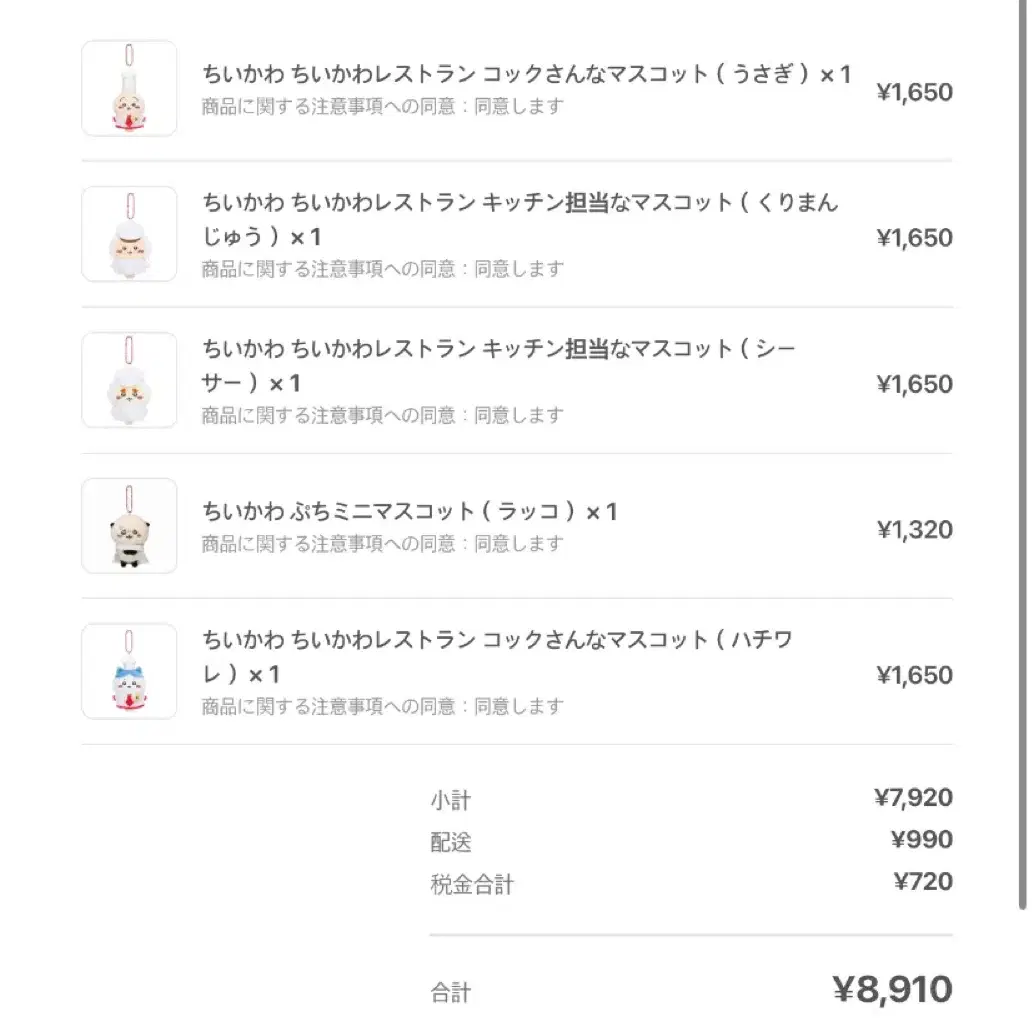Click the ¥8,910 grand total amount

click(x=892, y=989)
